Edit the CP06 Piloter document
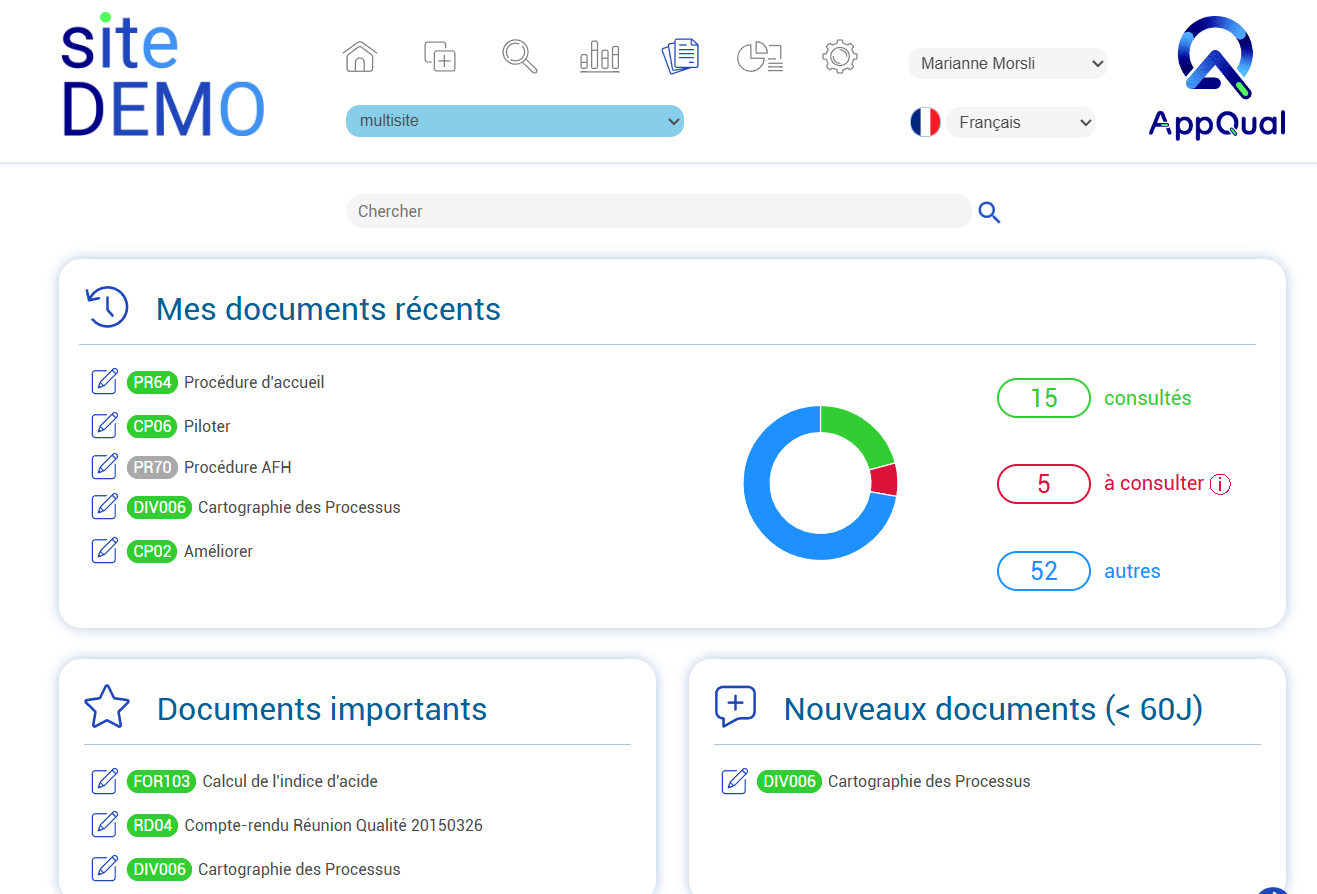The height and width of the screenshot is (894, 1317). click(x=105, y=426)
